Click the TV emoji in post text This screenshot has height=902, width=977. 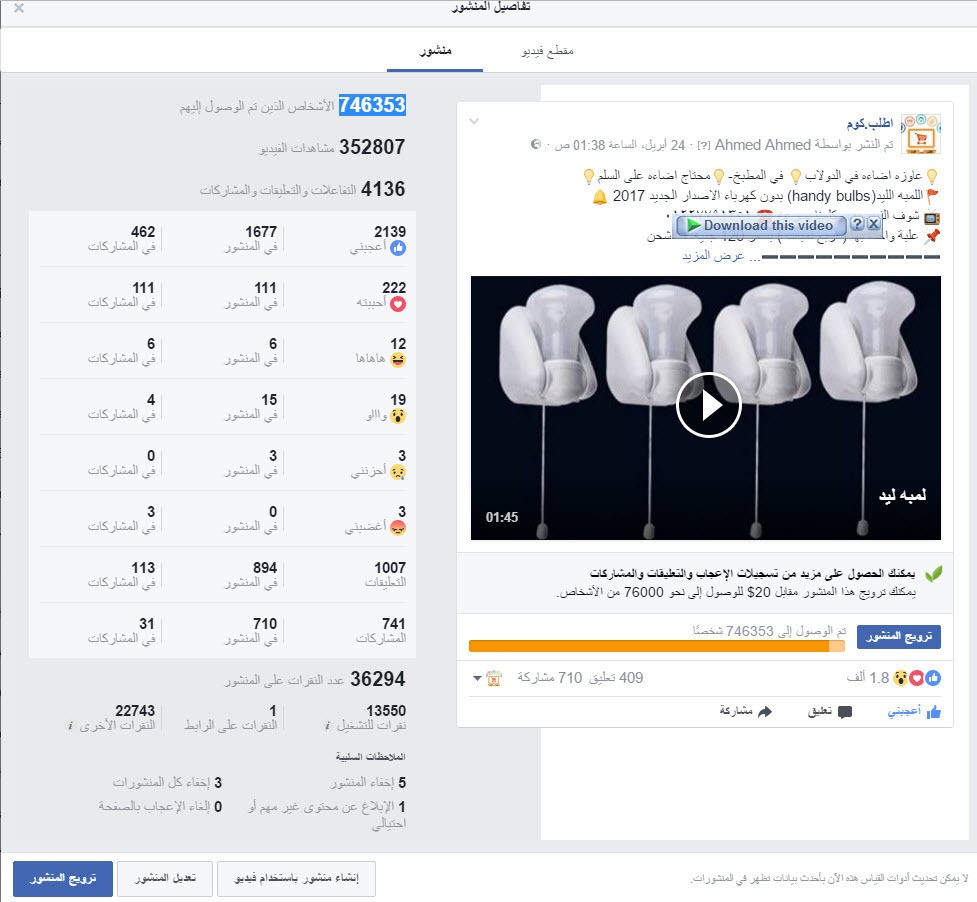click(932, 218)
